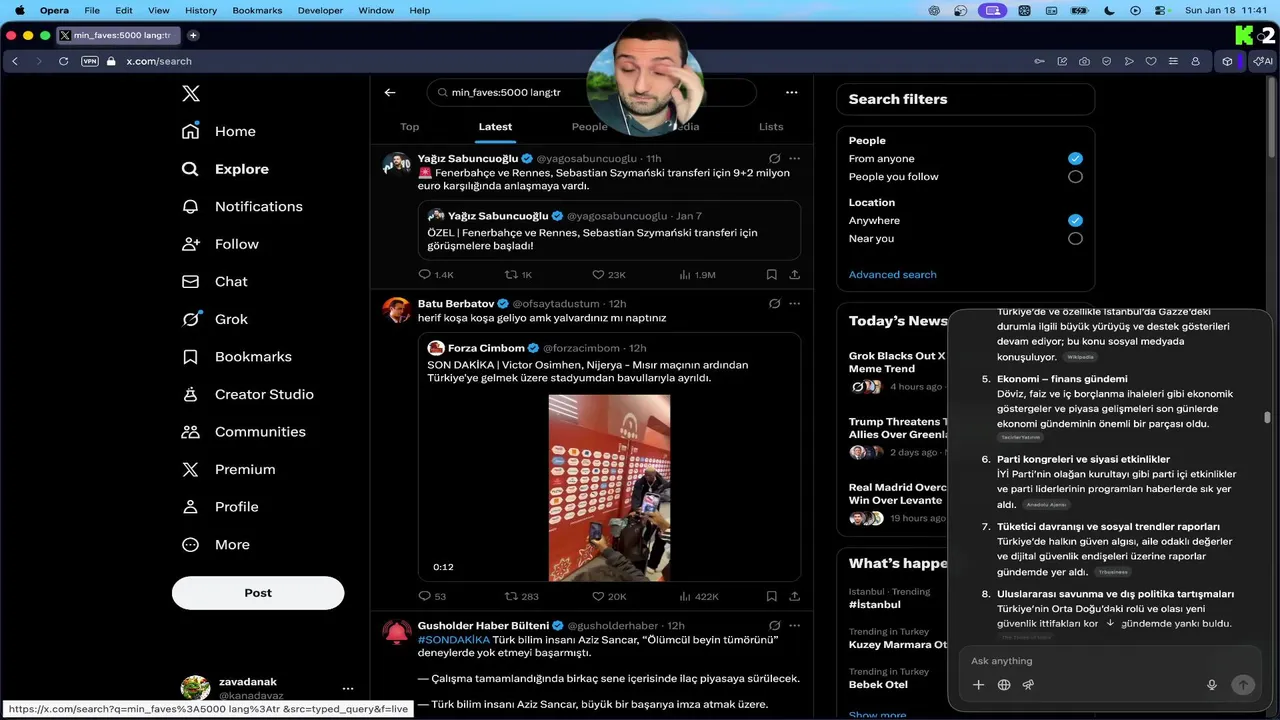Select the Anywhere location radio option

[x=1075, y=220]
